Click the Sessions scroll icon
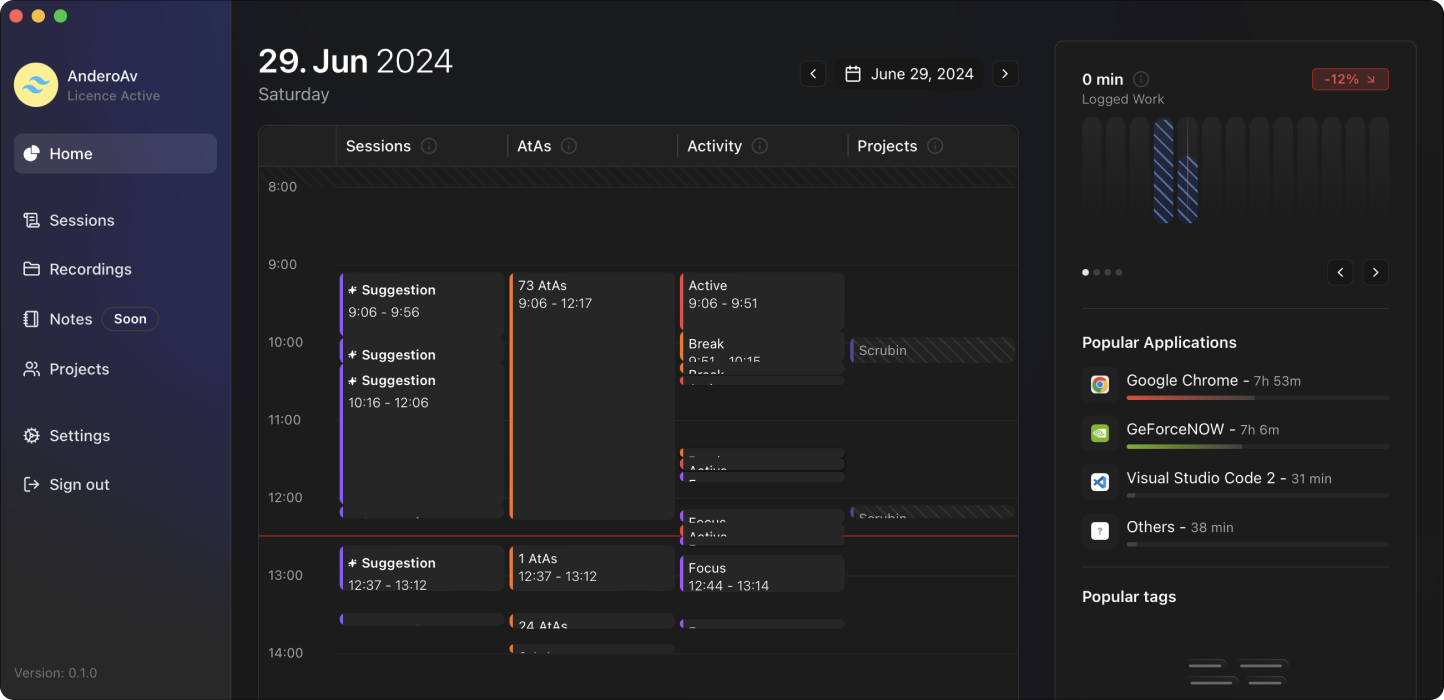This screenshot has height=700, width=1444. tap(32, 220)
